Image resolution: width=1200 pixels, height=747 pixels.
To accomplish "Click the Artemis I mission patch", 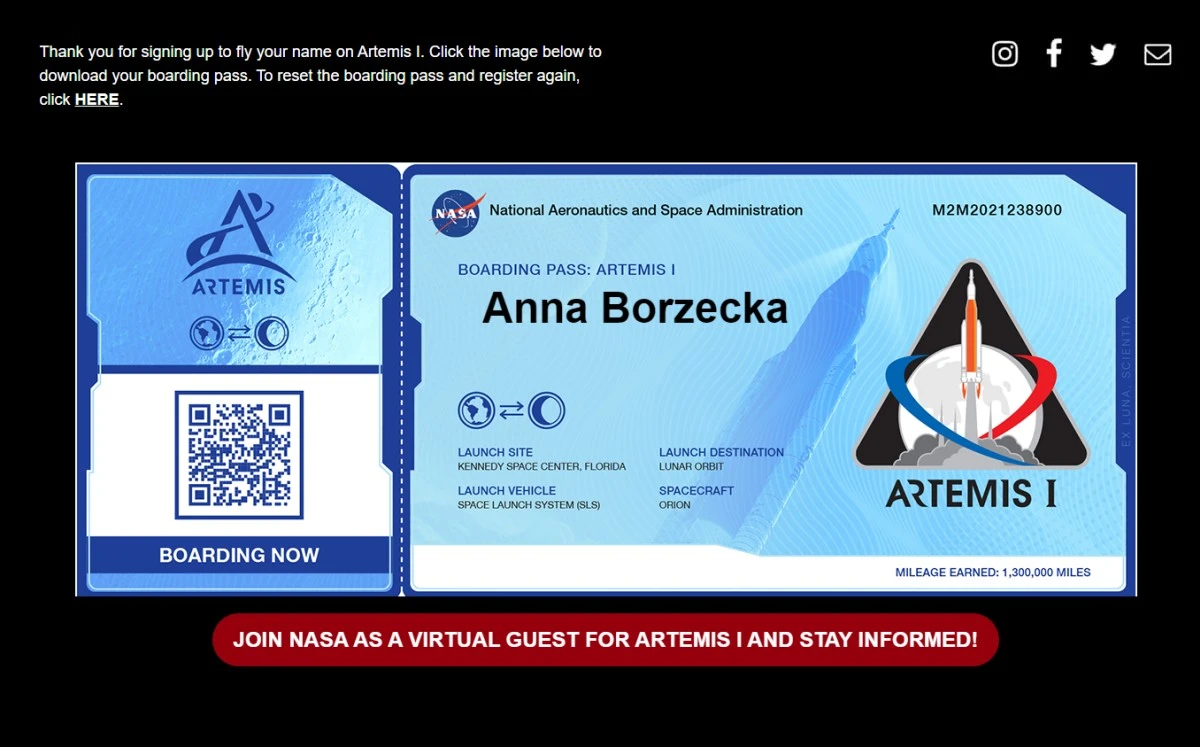I will tap(969, 385).
